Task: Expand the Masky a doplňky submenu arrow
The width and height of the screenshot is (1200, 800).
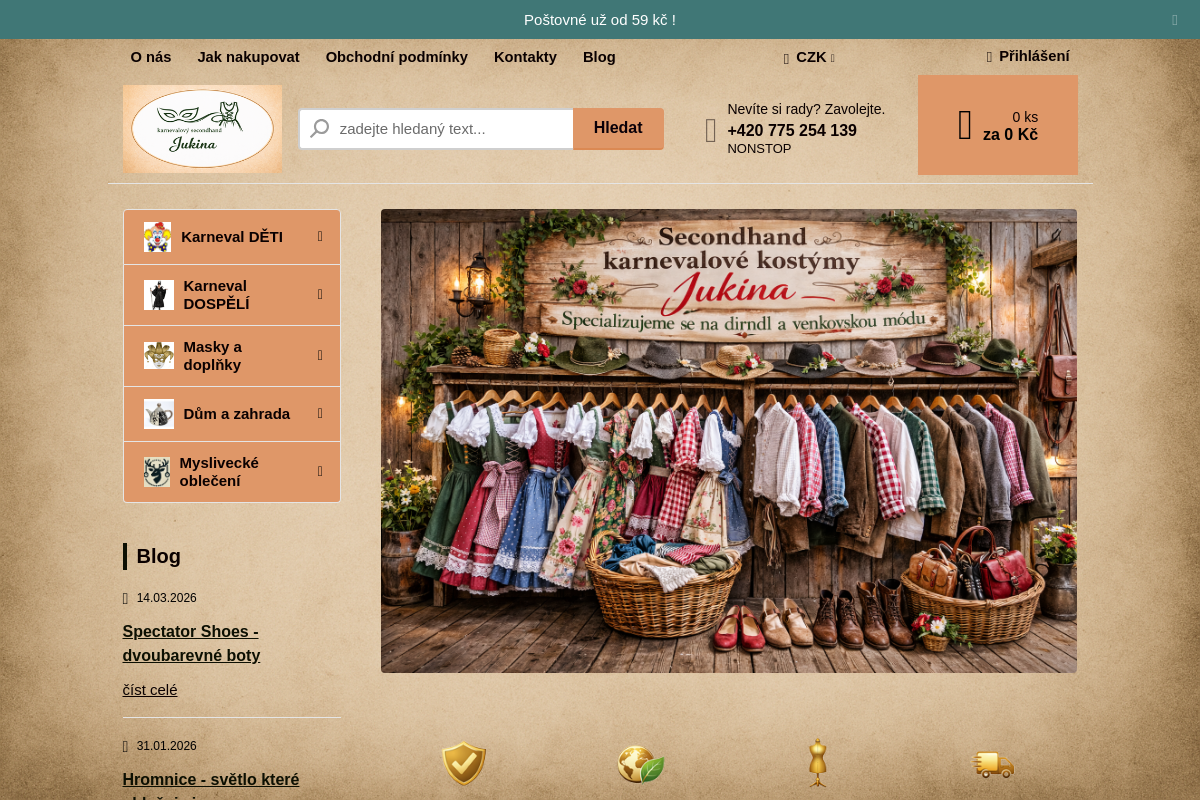Action: pos(320,355)
